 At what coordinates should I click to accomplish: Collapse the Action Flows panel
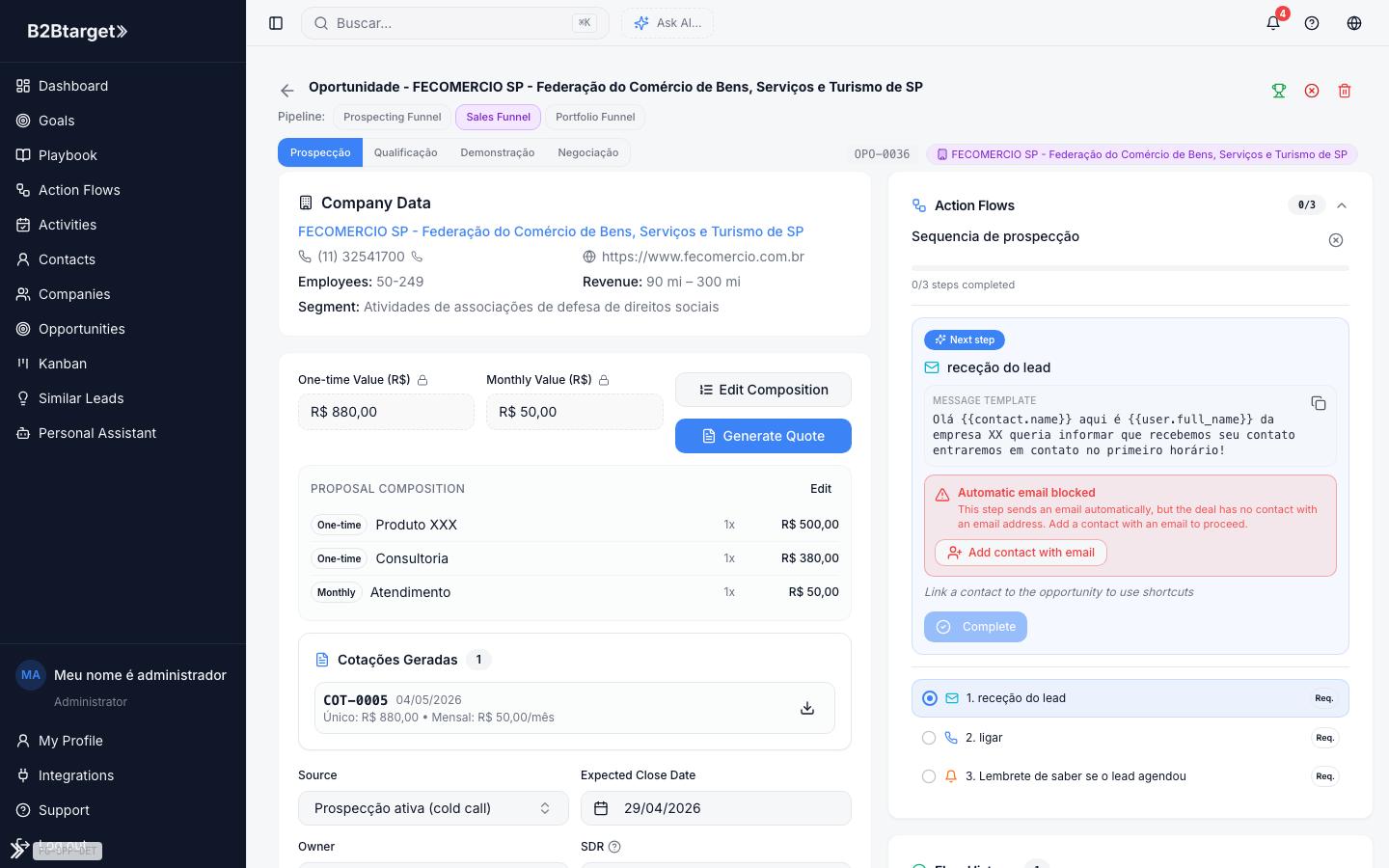click(1342, 205)
